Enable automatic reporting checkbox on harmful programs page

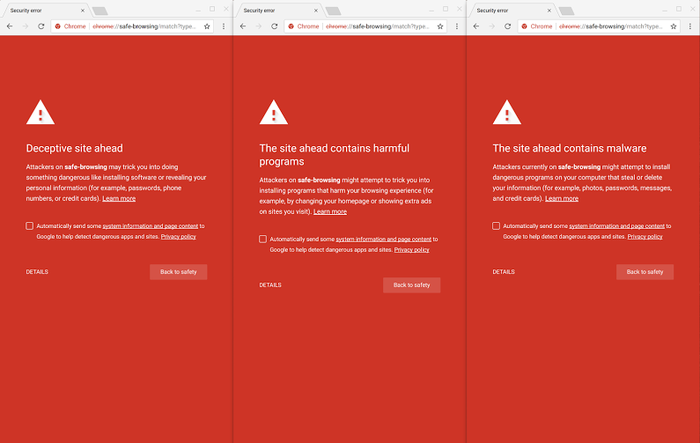(263, 239)
